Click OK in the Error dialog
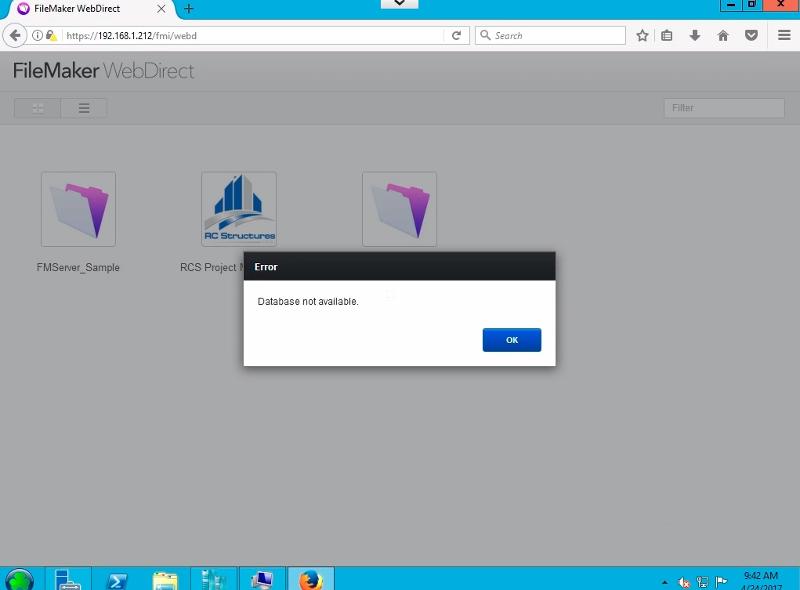 point(512,340)
